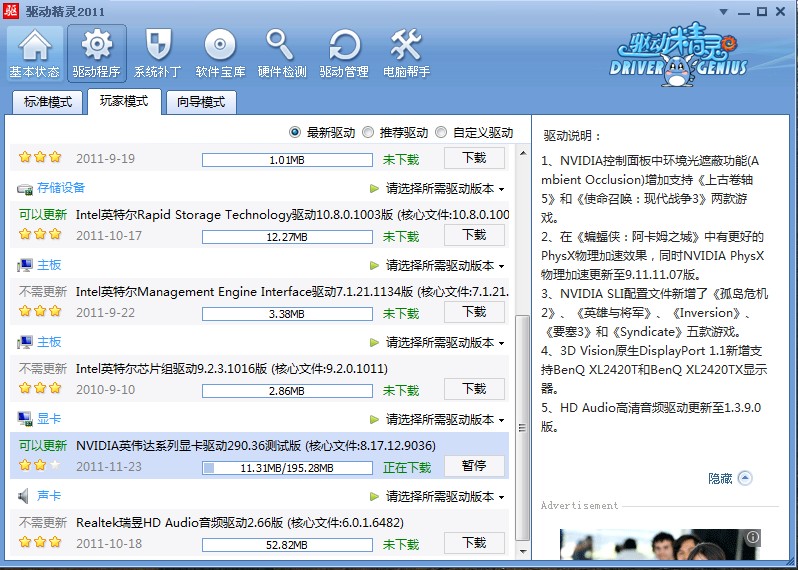
Task: Click the title bar dropdown menu arrow
Action: [723, 12]
